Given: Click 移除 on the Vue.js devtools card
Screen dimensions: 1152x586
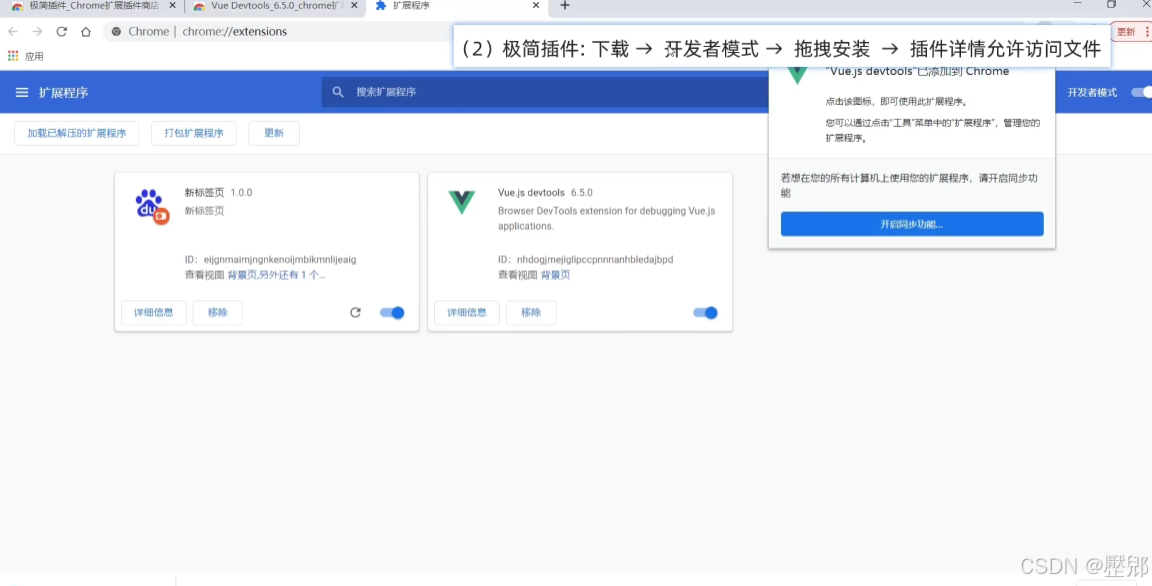Looking at the screenshot, I should pos(531,313).
